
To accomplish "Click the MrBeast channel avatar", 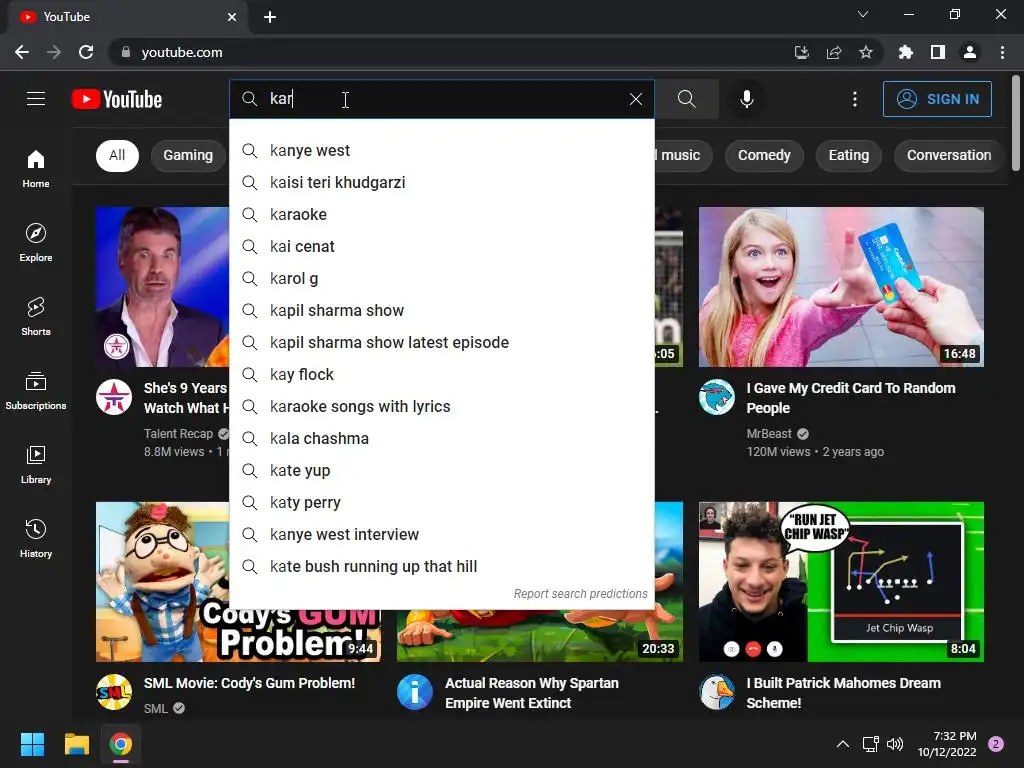I will point(716,397).
